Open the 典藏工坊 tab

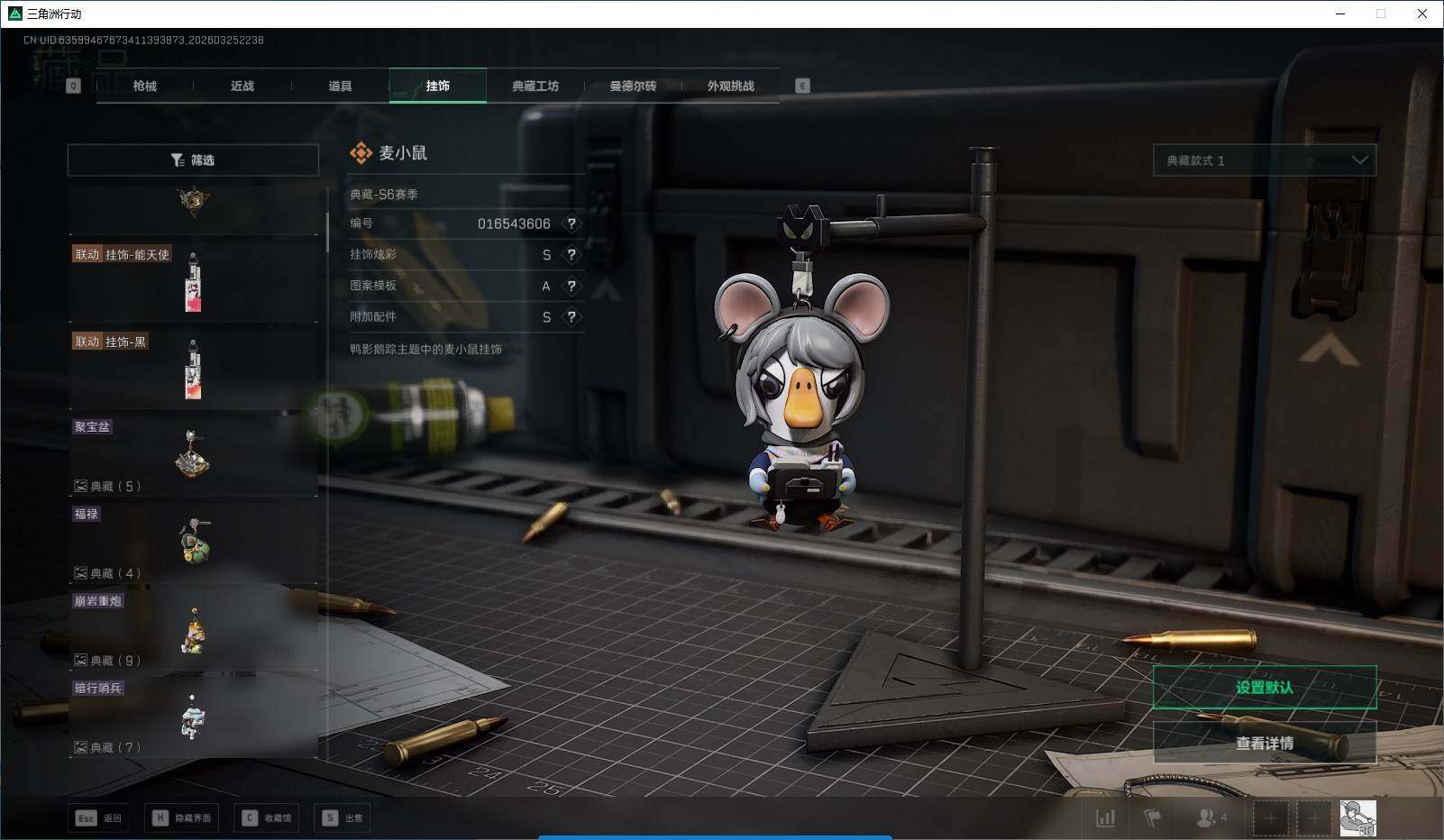[535, 86]
